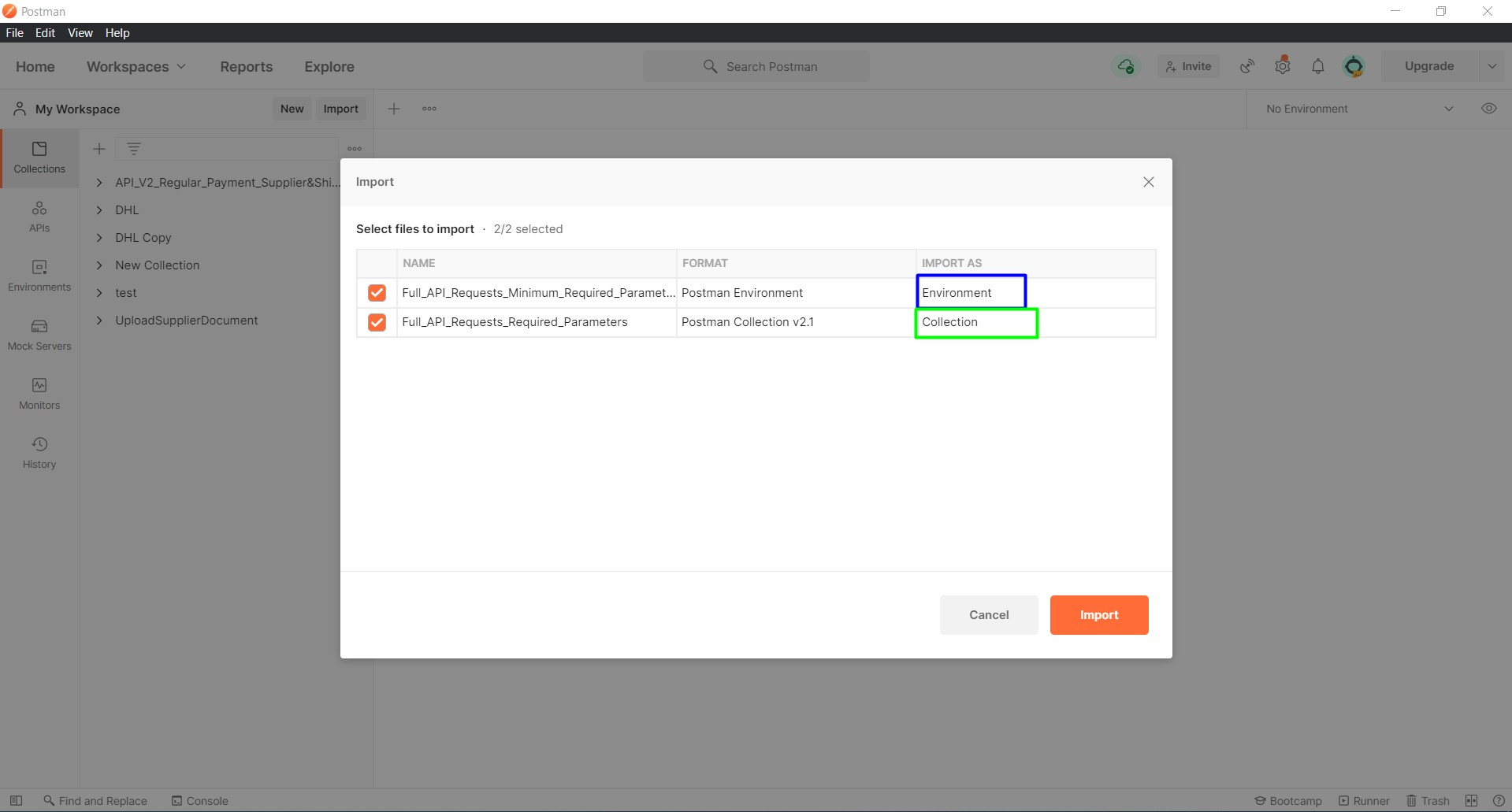This screenshot has height=812, width=1512.
Task: Click the New button in My Workspace
Action: pos(292,109)
